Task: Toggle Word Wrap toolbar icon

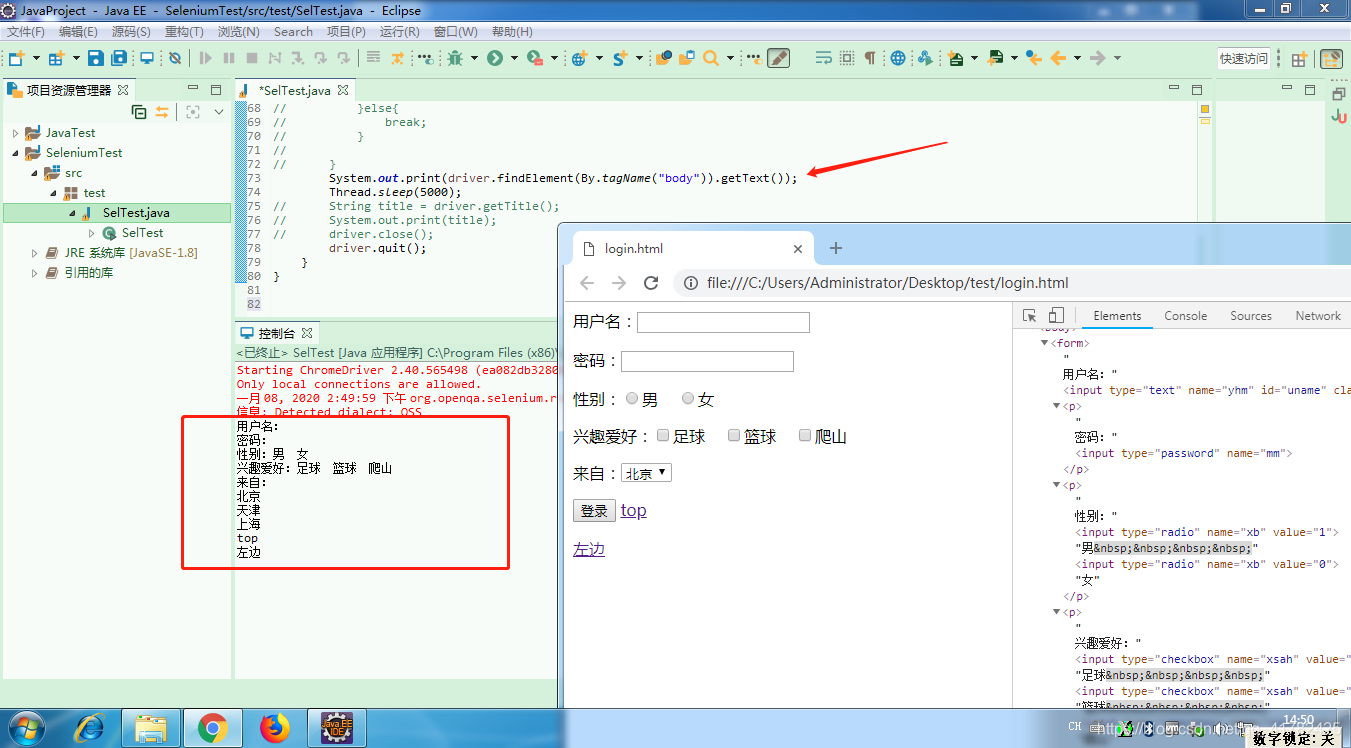Action: pyautogui.click(x=823, y=58)
